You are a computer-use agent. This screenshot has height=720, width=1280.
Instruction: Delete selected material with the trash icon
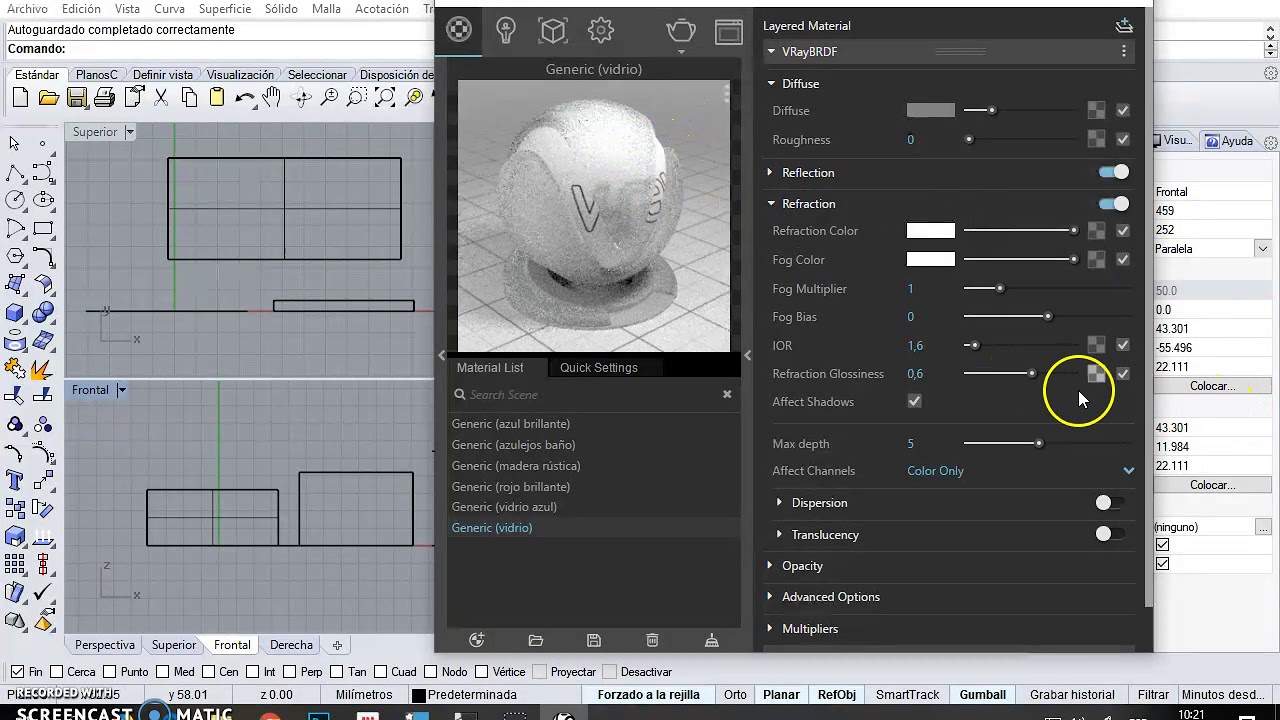point(652,640)
